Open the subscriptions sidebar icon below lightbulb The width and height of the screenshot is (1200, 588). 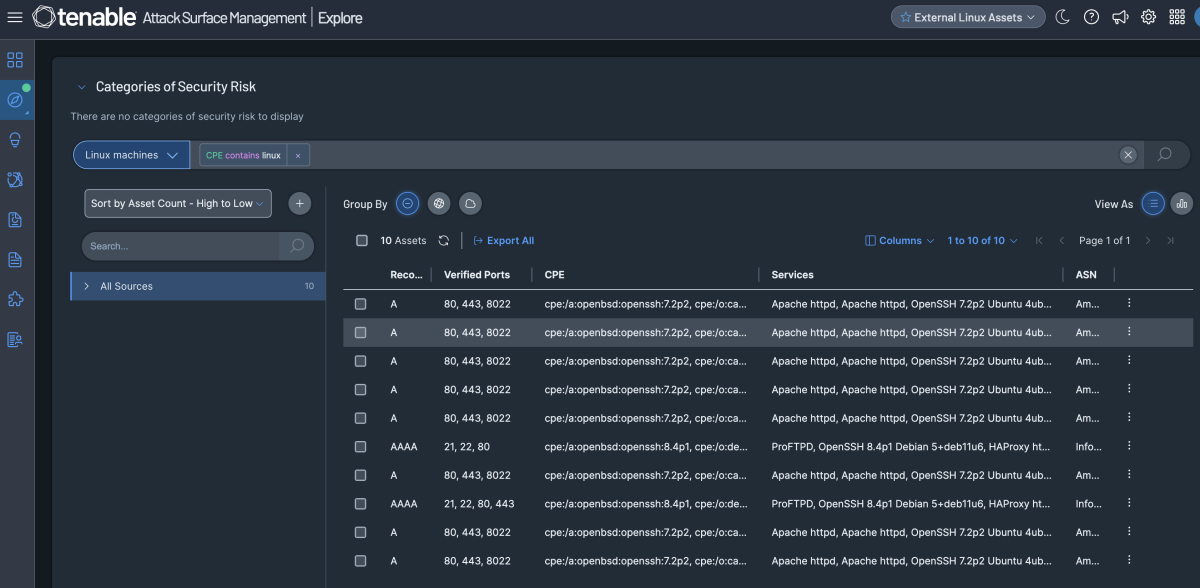pos(15,180)
